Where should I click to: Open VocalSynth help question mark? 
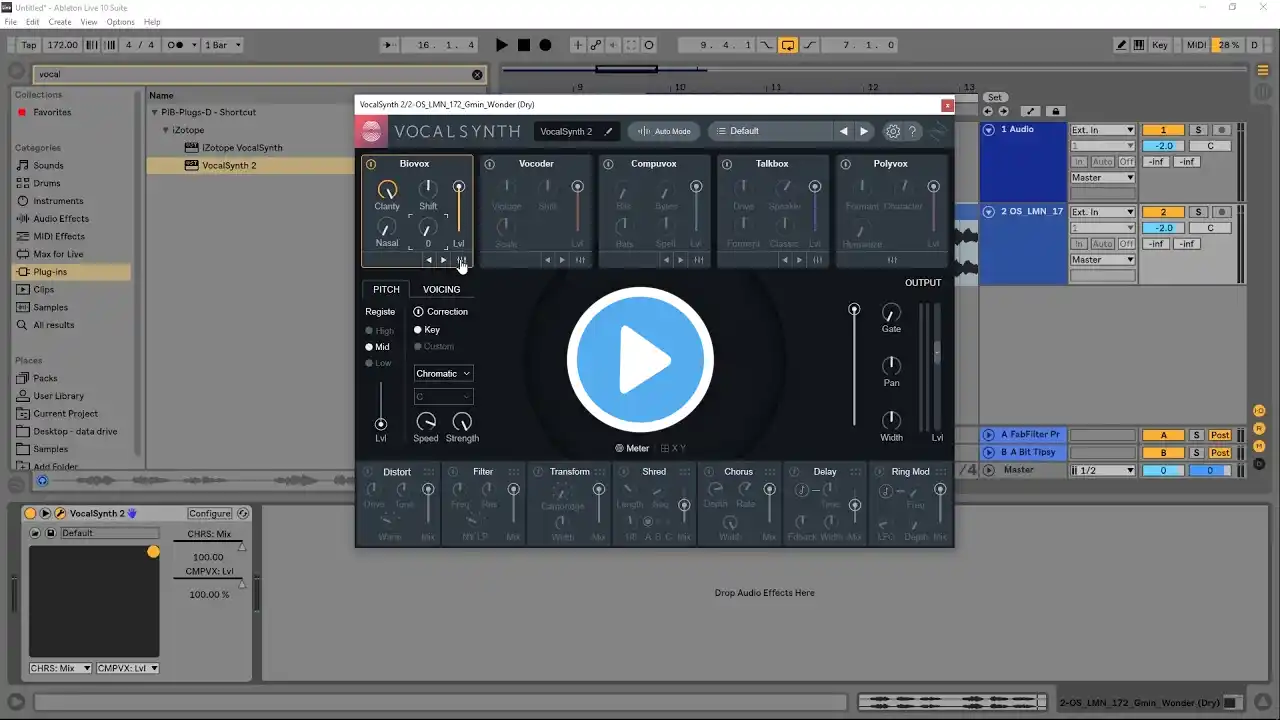pyautogui.click(x=912, y=131)
